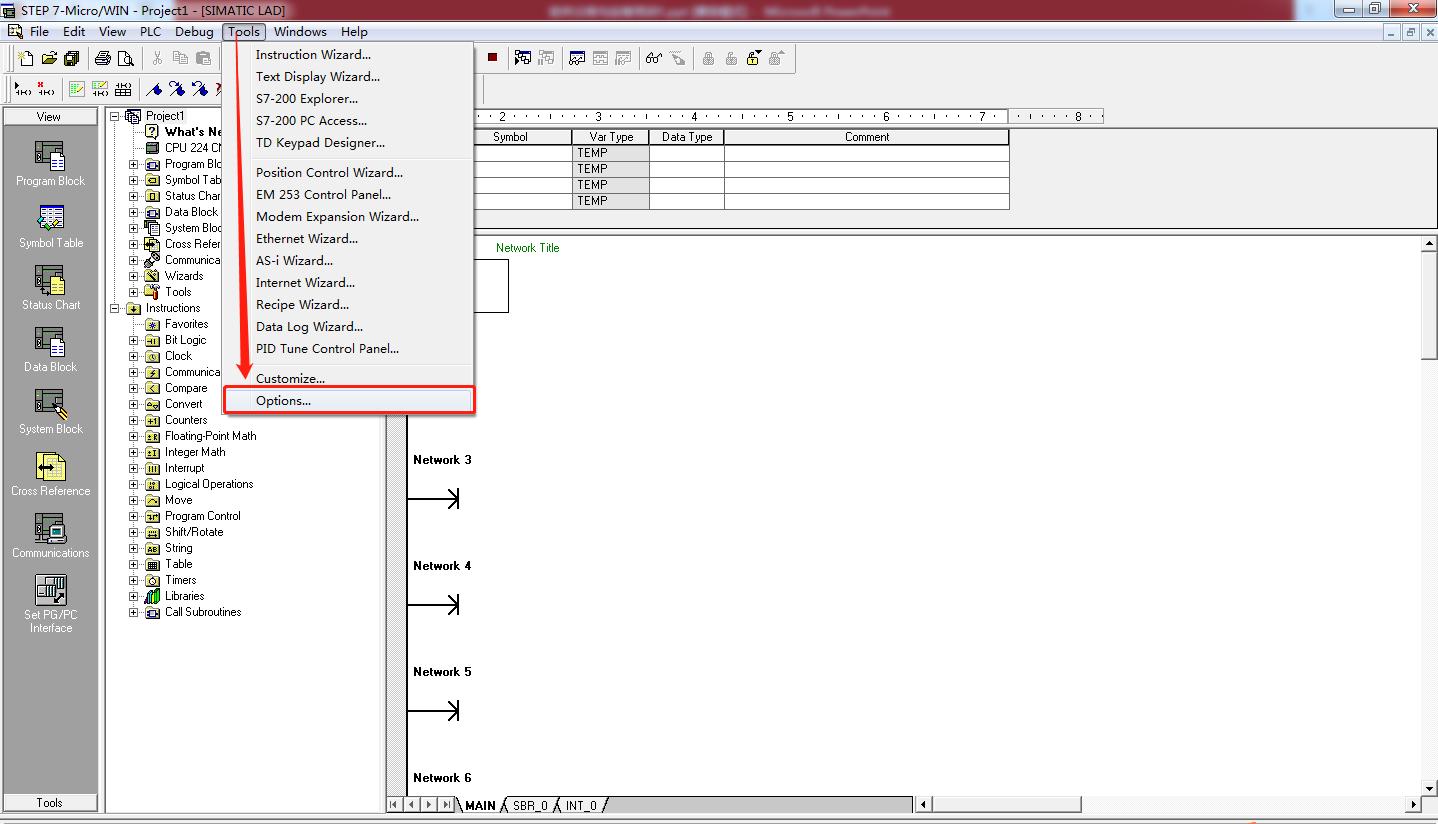Open Symbol Table from View sidebar
Screen dimensions: 1438x824
[50, 226]
